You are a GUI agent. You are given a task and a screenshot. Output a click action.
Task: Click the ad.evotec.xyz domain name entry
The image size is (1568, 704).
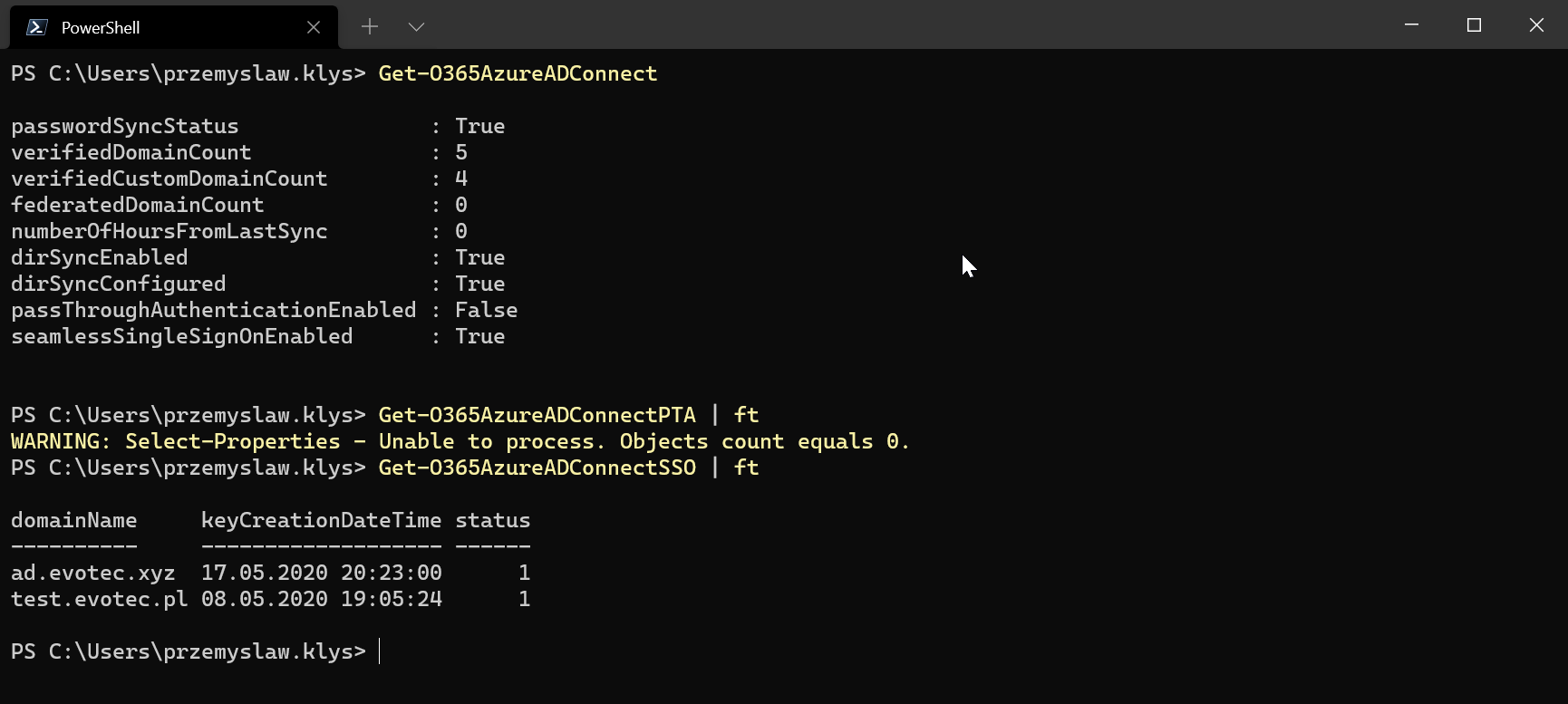point(92,573)
